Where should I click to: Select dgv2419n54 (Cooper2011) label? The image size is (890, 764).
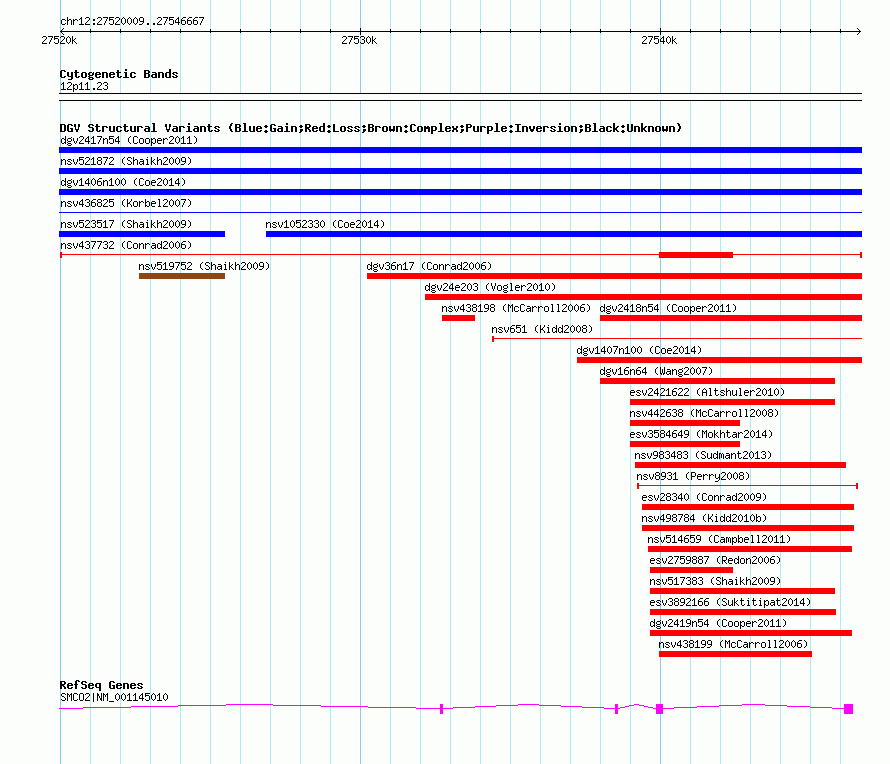pyautogui.click(x=719, y=623)
